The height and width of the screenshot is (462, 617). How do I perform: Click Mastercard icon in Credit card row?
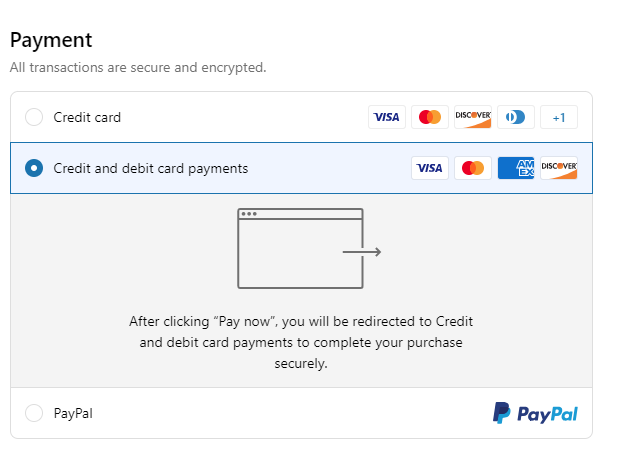pyautogui.click(x=430, y=117)
